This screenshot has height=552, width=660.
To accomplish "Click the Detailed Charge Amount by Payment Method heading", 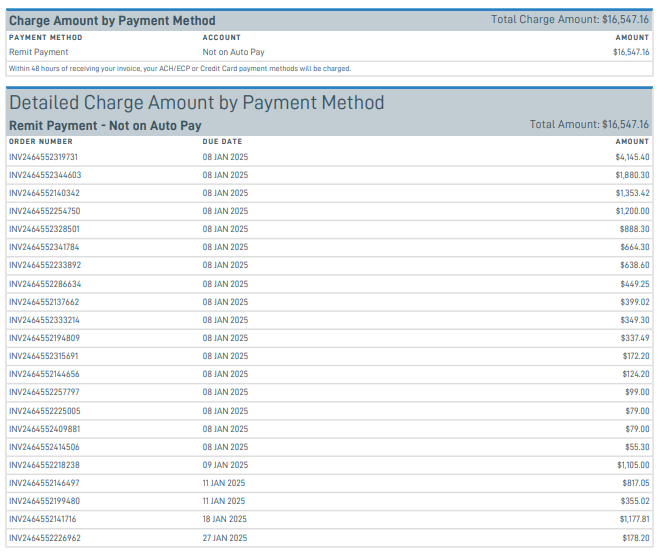I will coord(196,103).
